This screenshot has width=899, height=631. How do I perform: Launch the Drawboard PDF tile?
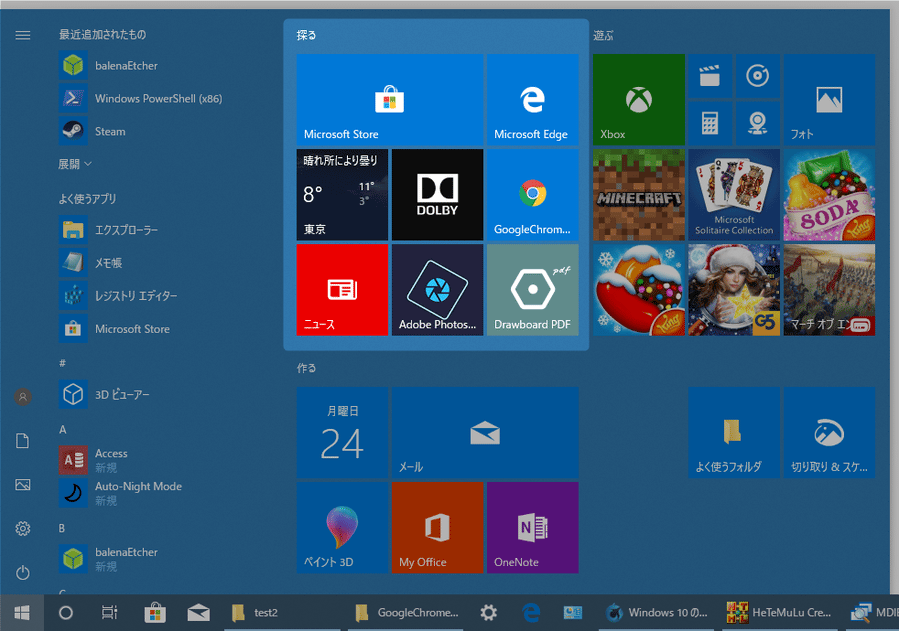[533, 290]
